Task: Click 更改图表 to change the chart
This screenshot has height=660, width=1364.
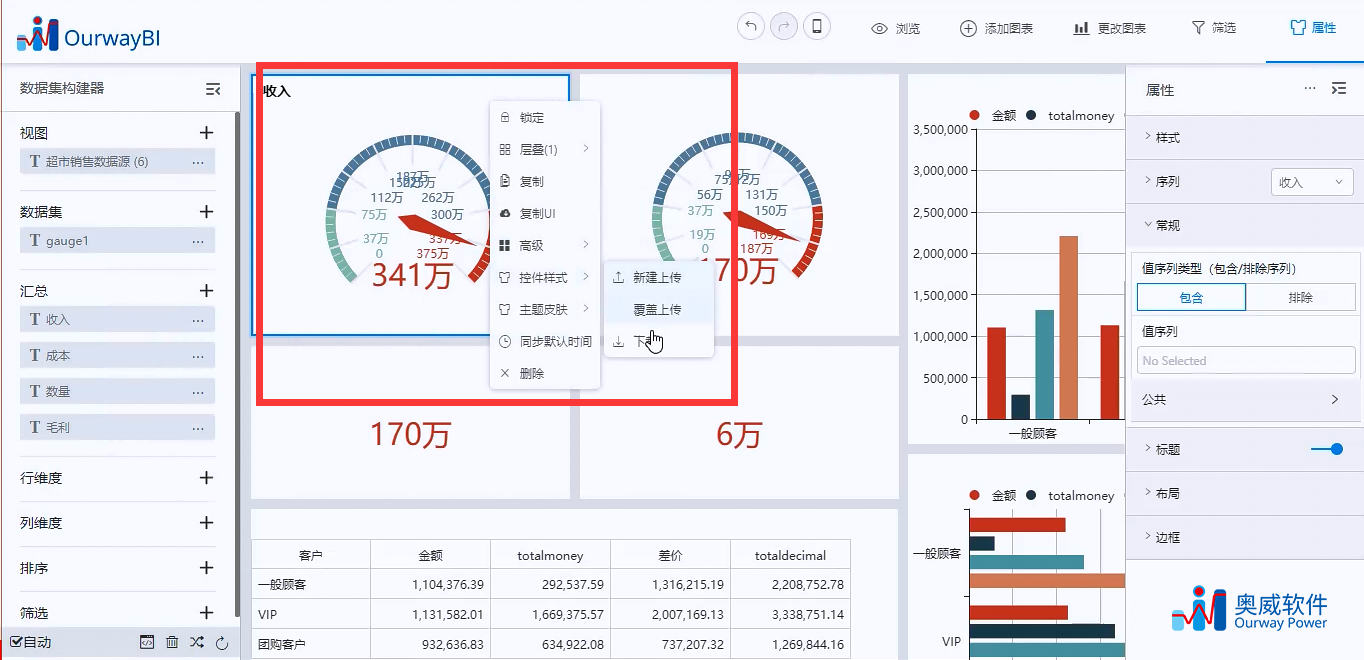Action: pyautogui.click(x=1110, y=28)
